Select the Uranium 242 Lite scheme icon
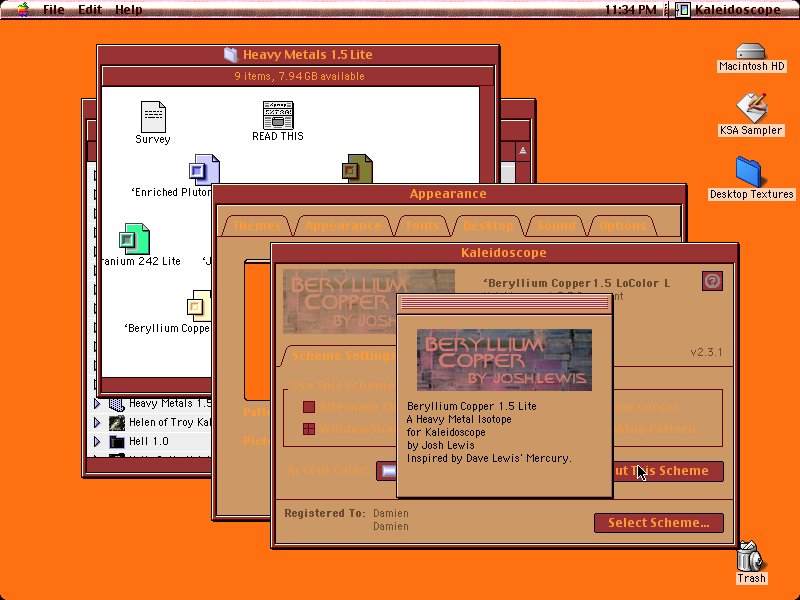This screenshot has width=800, height=600. (x=134, y=239)
